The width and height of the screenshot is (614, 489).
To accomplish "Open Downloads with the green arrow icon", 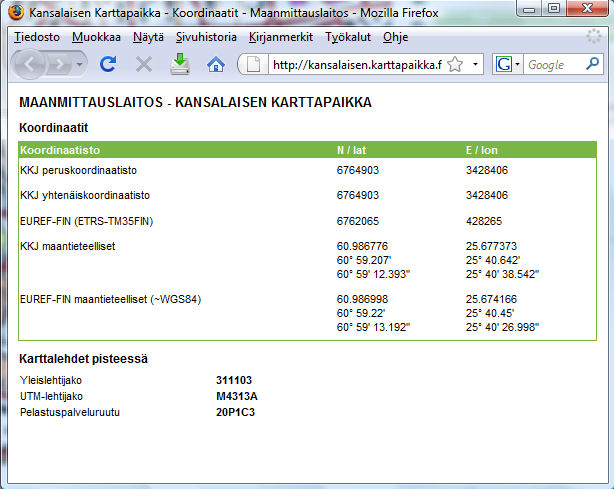I will tap(180, 64).
